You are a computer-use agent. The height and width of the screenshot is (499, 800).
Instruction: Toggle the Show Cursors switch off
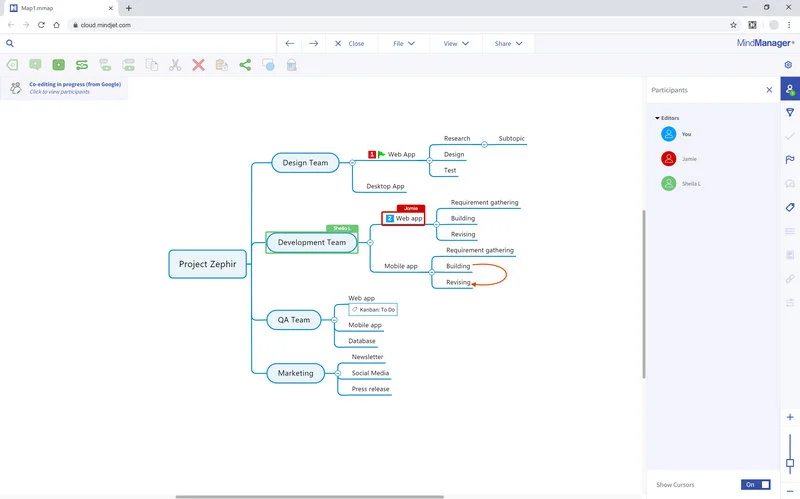tap(756, 484)
